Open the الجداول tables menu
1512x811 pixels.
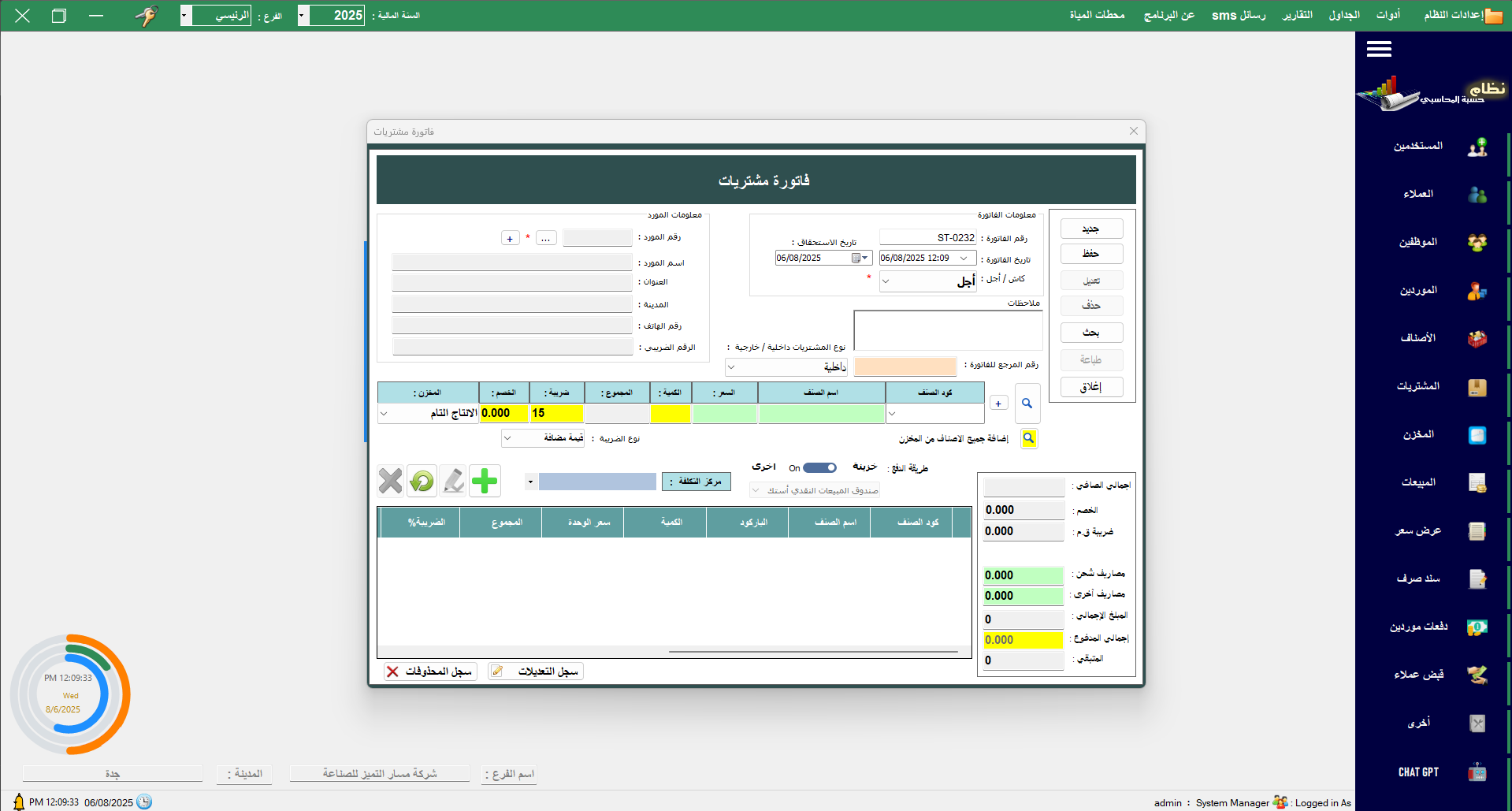point(1343,16)
